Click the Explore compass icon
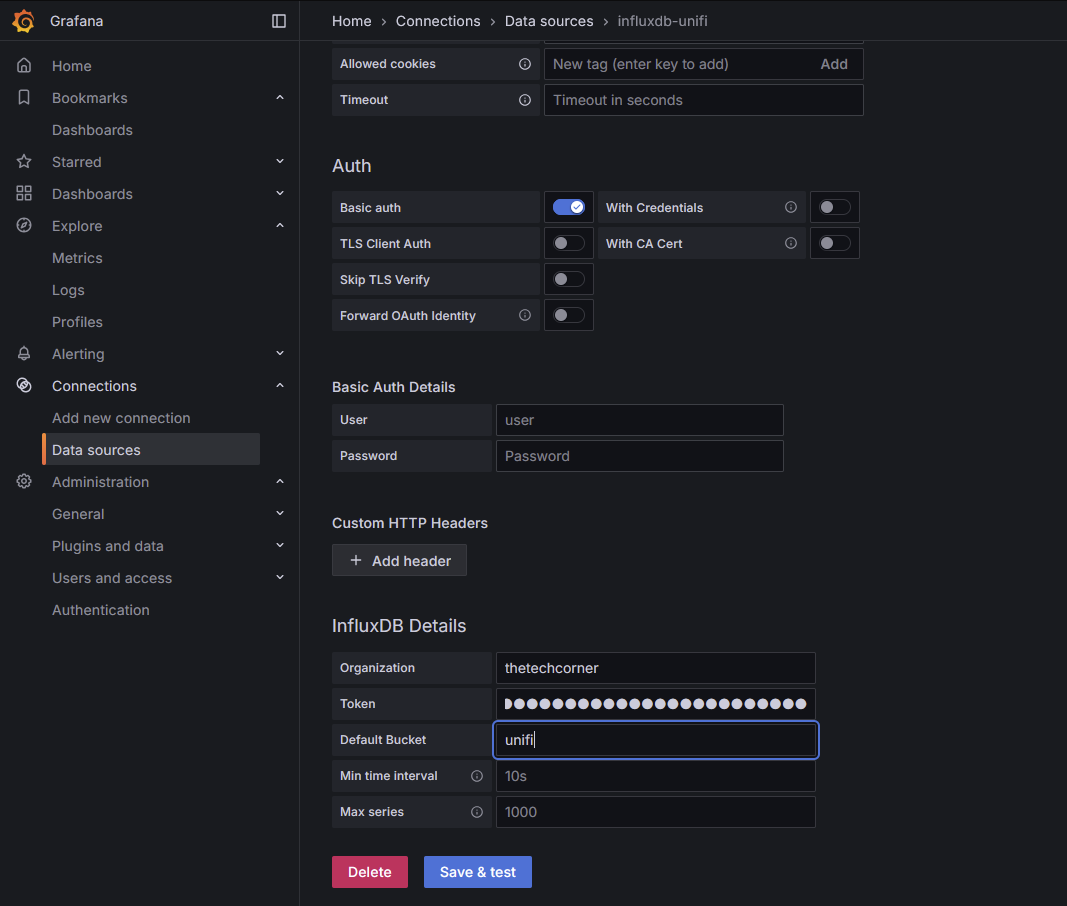1067x906 pixels. 24,226
